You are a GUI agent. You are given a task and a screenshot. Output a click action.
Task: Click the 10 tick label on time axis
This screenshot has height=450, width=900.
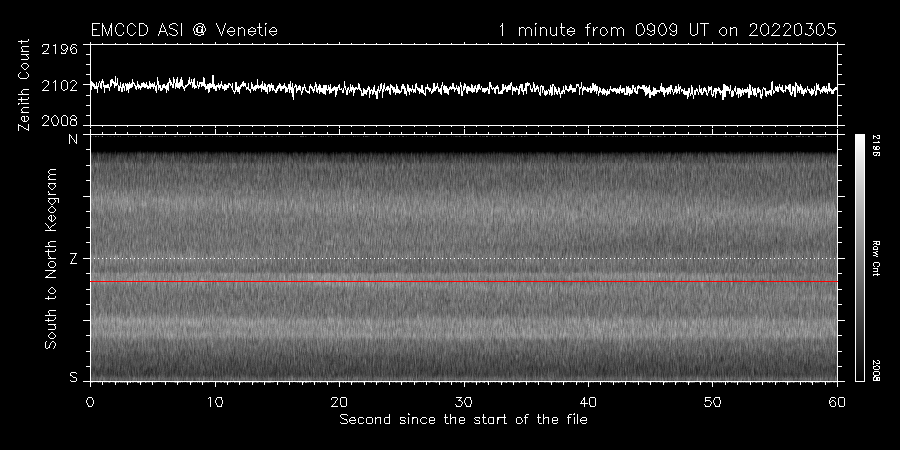click(x=215, y=401)
